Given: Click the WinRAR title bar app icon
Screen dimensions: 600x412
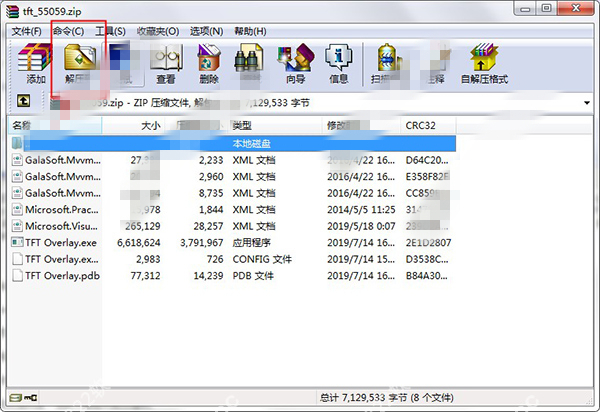Looking at the screenshot, I should coord(12,11).
